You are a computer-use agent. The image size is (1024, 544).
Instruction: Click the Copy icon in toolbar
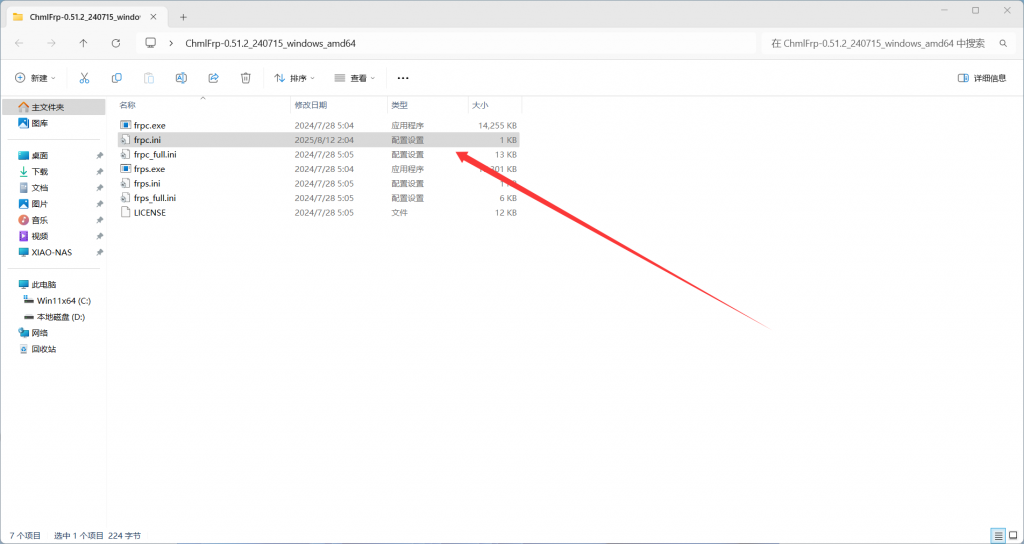click(x=117, y=78)
